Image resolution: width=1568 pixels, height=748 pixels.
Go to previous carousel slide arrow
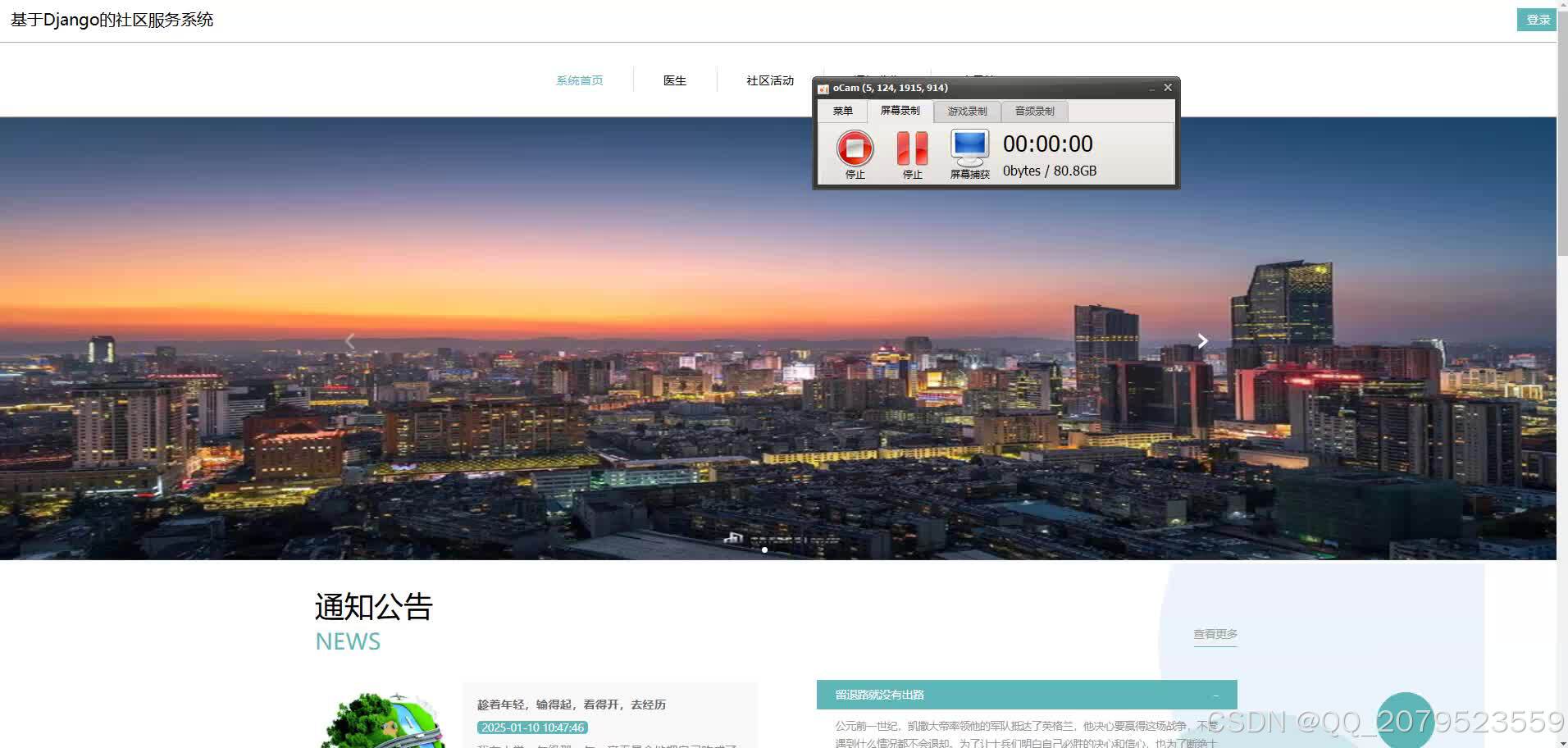tap(350, 341)
